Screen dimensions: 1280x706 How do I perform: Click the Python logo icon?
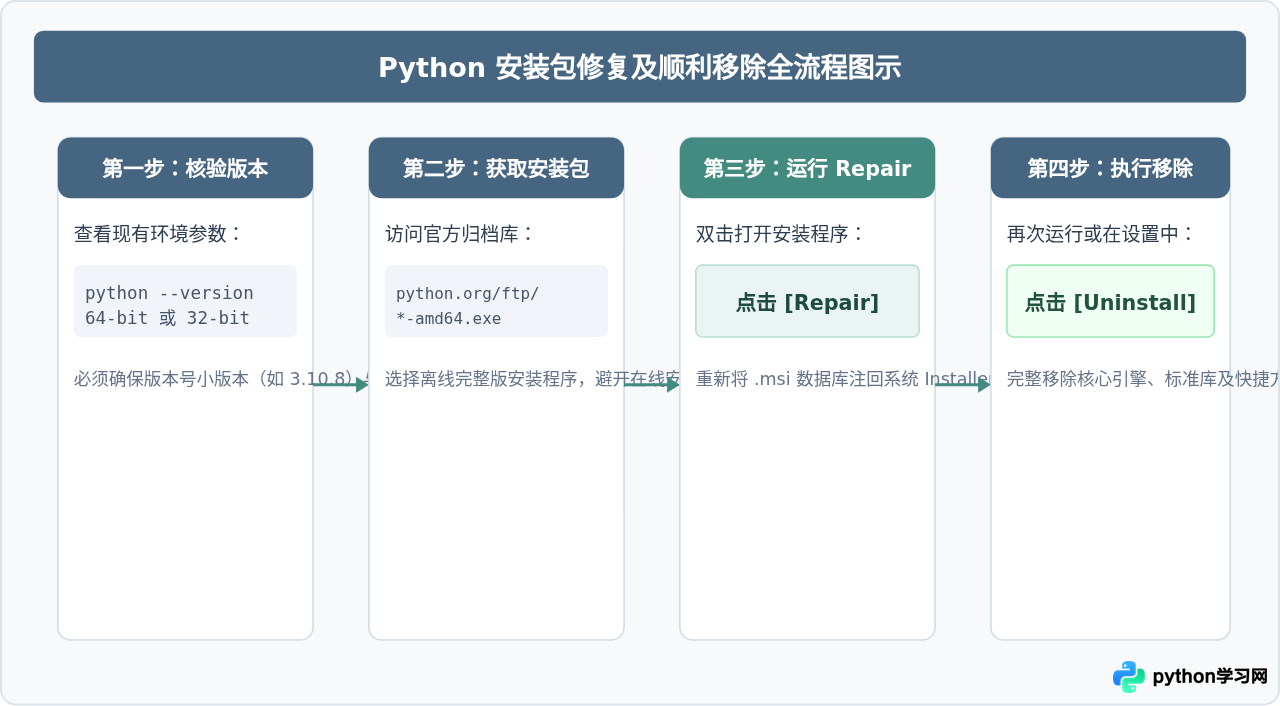pyautogui.click(x=1129, y=677)
